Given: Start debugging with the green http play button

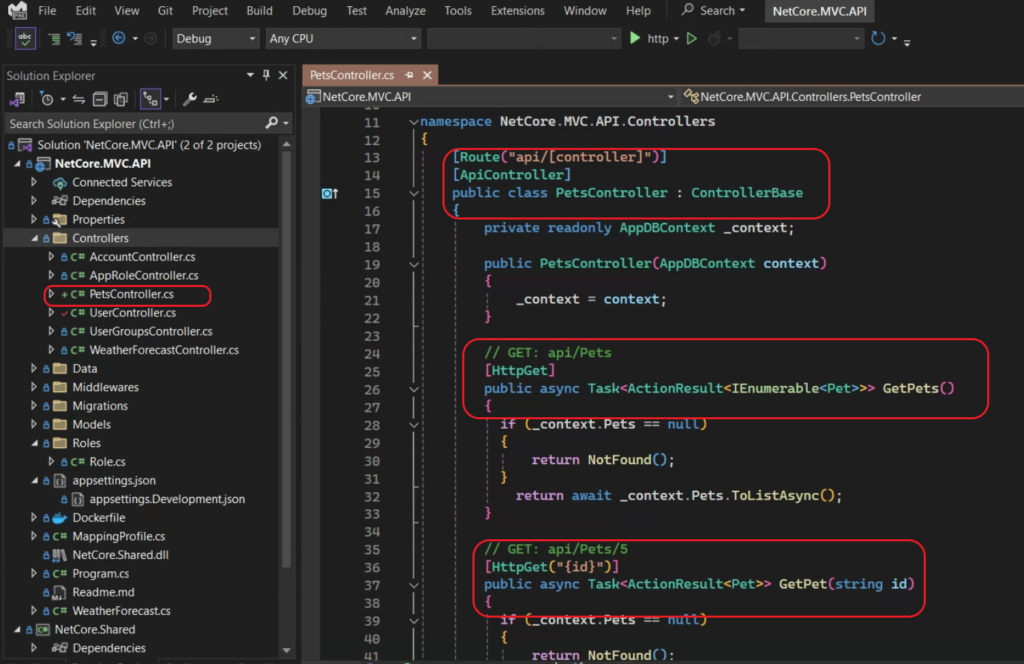Looking at the screenshot, I should (x=636, y=39).
